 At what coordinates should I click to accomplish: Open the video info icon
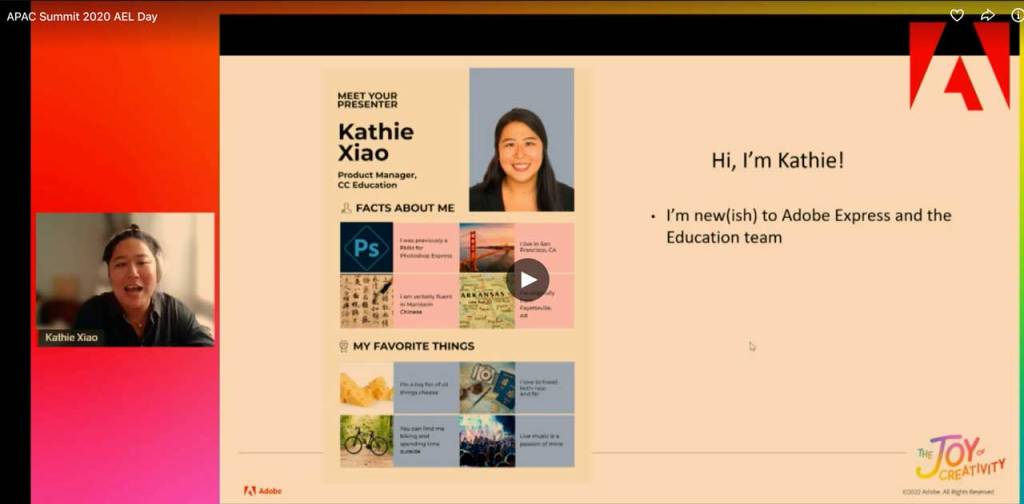1017,15
